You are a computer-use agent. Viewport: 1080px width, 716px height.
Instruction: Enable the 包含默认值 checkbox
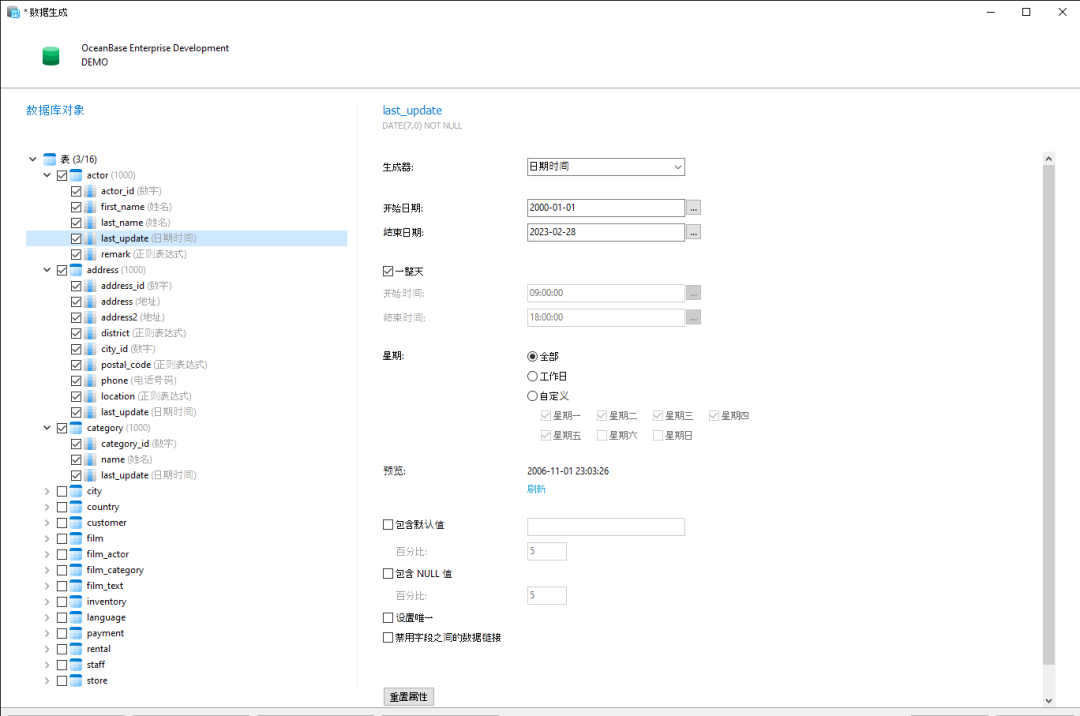388,525
